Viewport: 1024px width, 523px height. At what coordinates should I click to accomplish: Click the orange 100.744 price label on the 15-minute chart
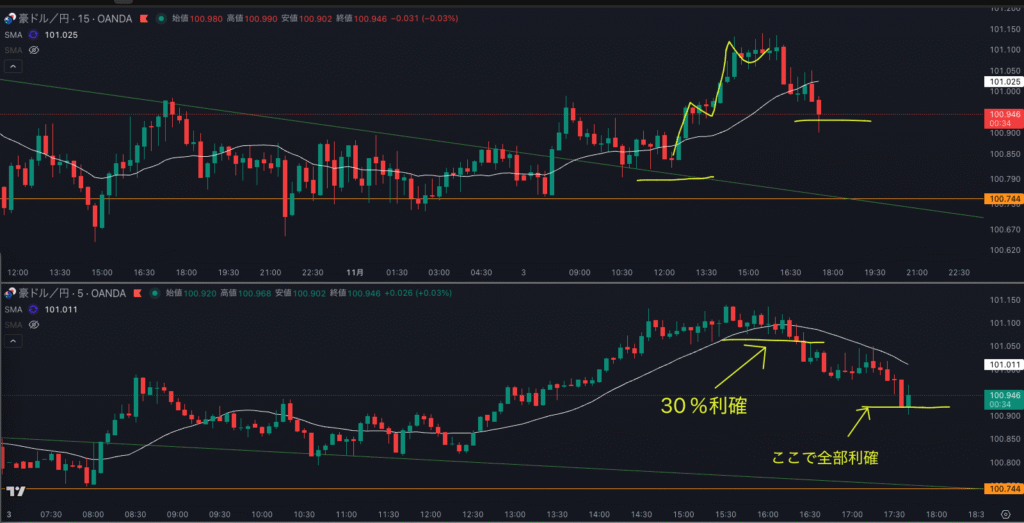point(1002,198)
